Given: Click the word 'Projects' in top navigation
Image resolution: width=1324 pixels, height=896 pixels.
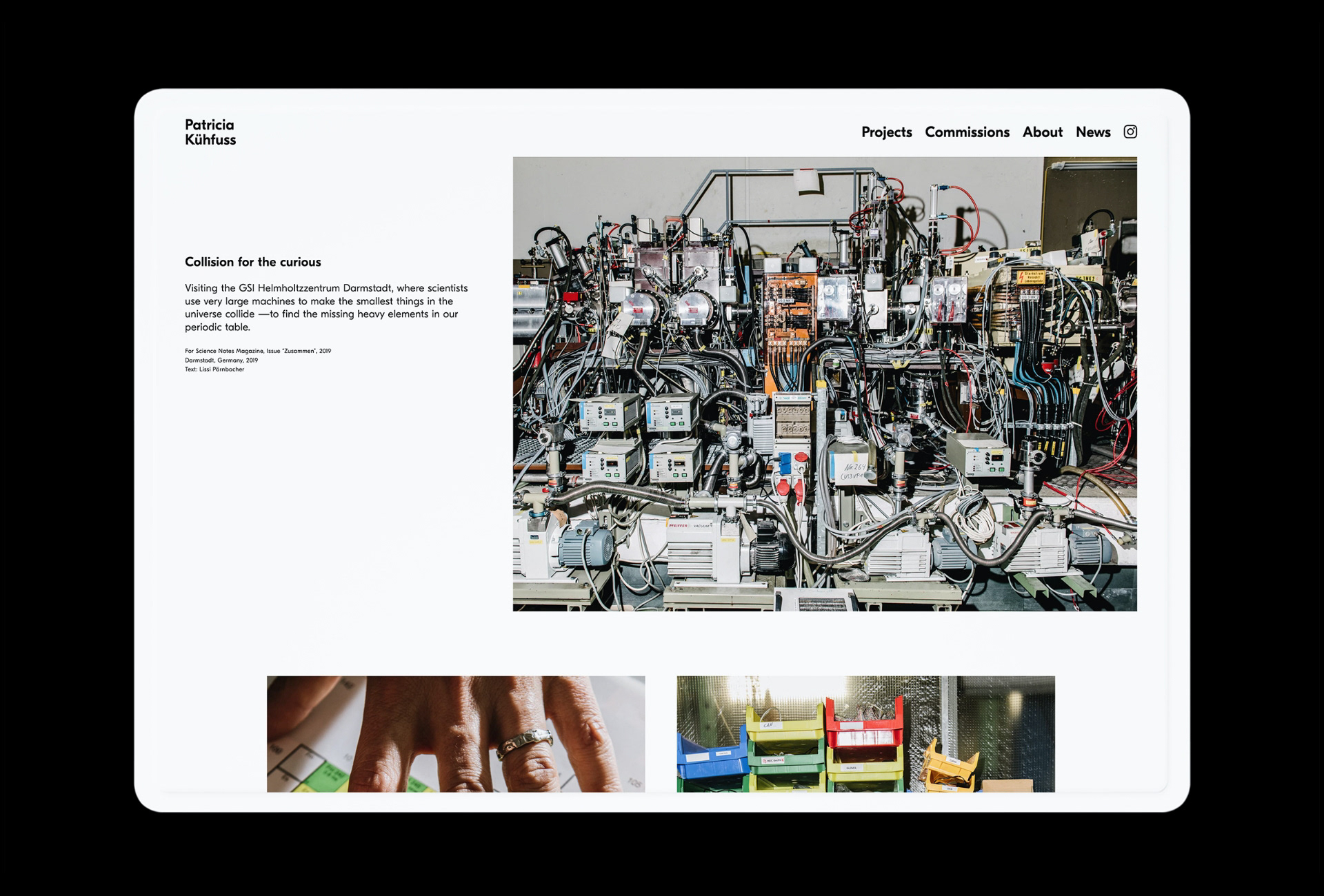Looking at the screenshot, I should 887,132.
